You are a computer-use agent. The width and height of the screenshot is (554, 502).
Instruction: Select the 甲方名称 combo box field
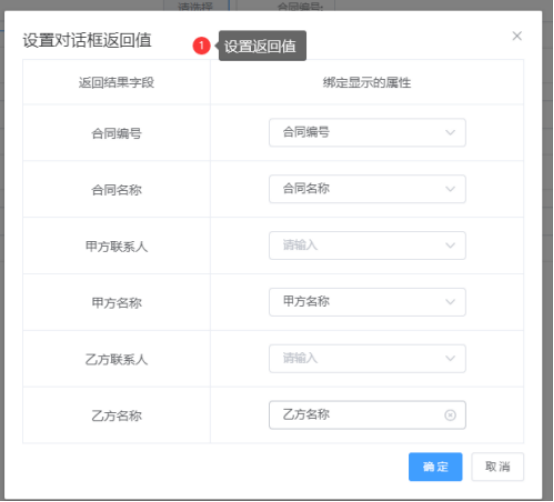pos(367,302)
